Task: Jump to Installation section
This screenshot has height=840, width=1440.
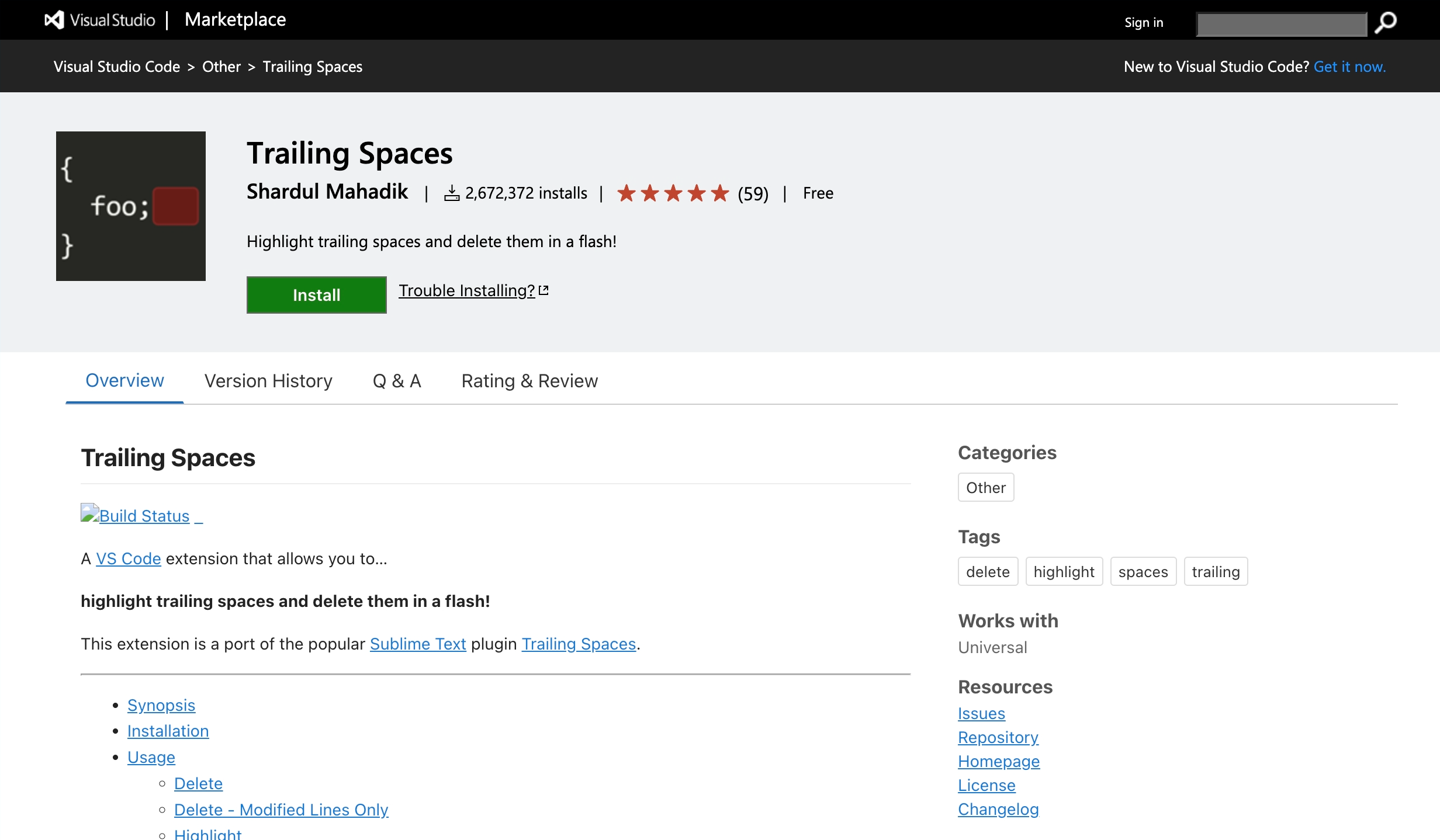Action: point(168,731)
